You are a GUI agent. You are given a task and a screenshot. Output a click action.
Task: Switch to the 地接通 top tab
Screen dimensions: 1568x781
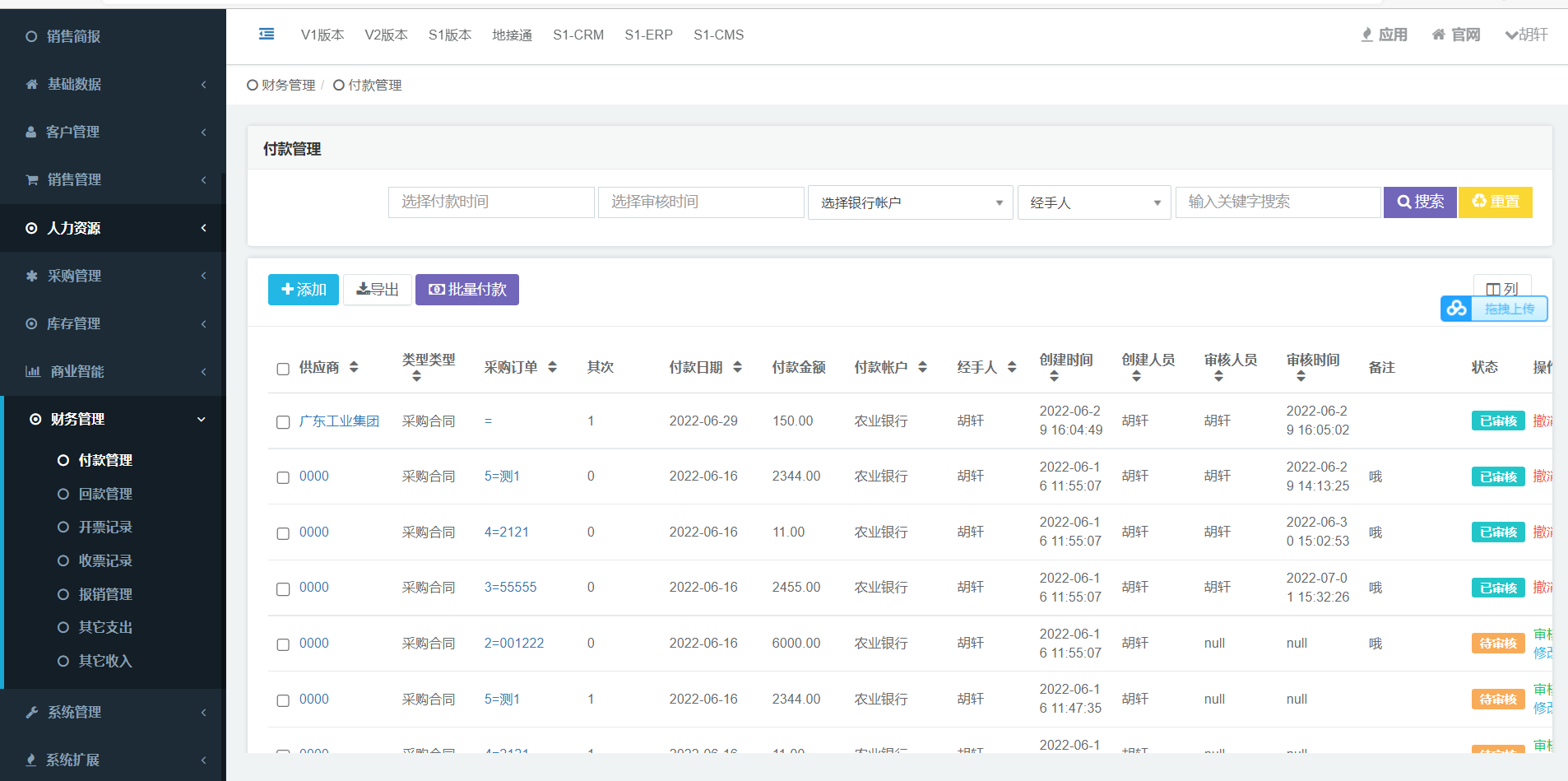pos(512,35)
